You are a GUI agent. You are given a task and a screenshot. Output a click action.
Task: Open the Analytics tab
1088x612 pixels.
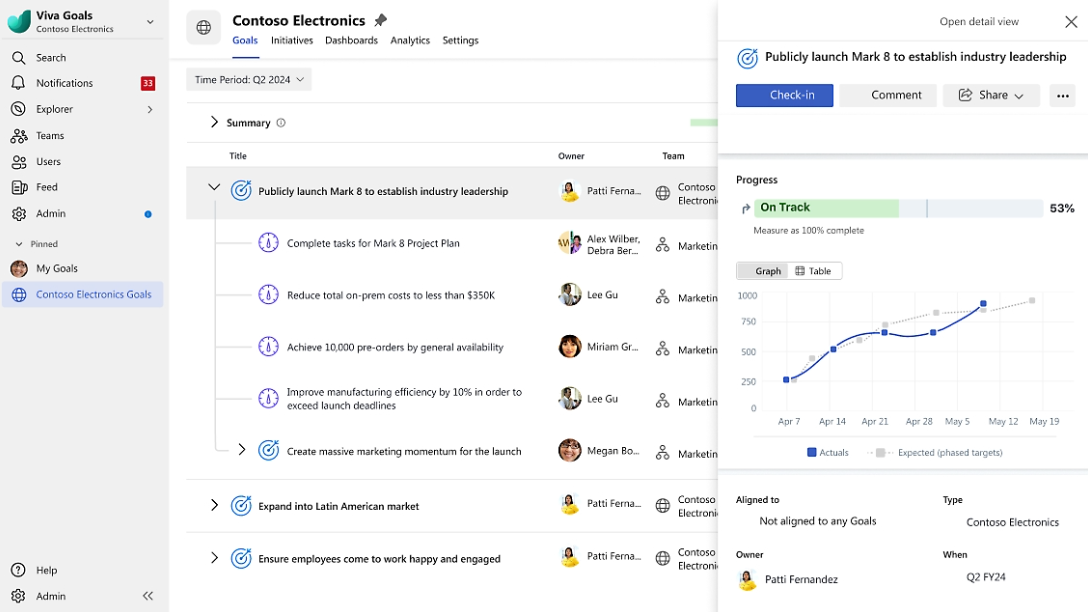click(410, 40)
